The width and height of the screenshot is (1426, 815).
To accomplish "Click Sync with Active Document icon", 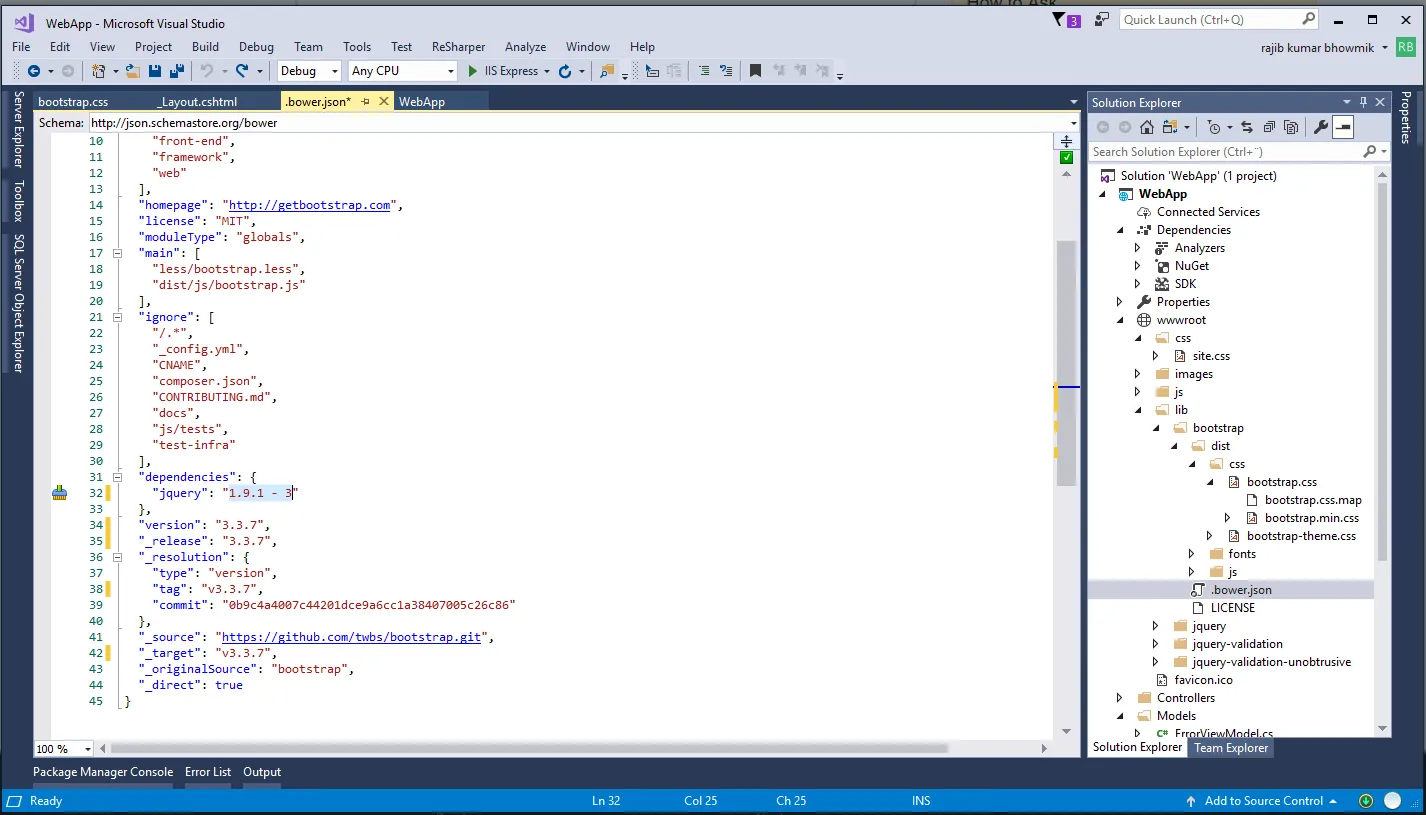I will click(1247, 127).
